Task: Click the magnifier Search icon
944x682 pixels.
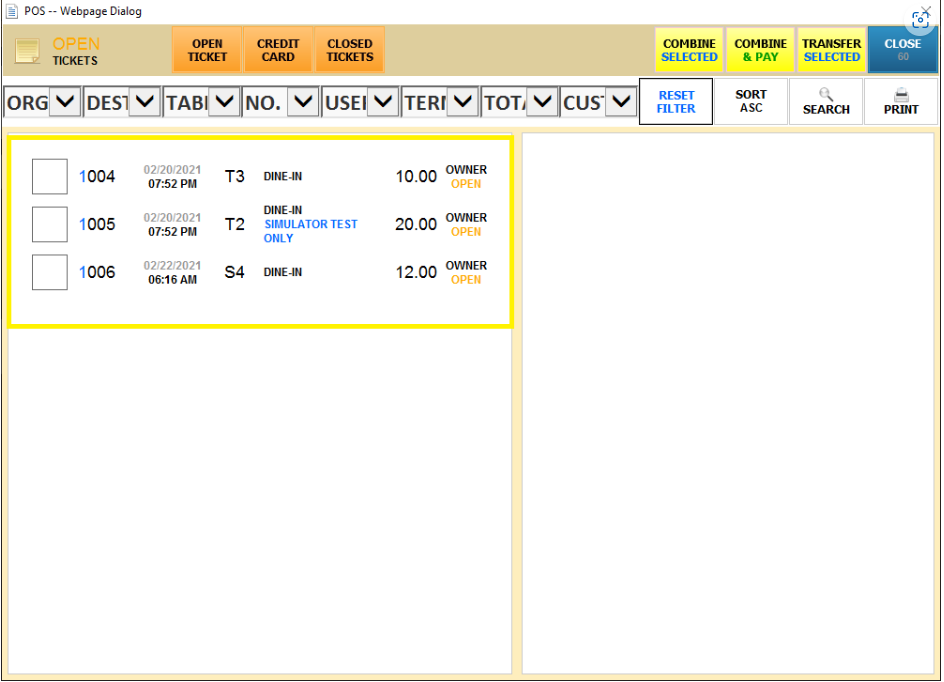Action: pyautogui.click(x=826, y=94)
